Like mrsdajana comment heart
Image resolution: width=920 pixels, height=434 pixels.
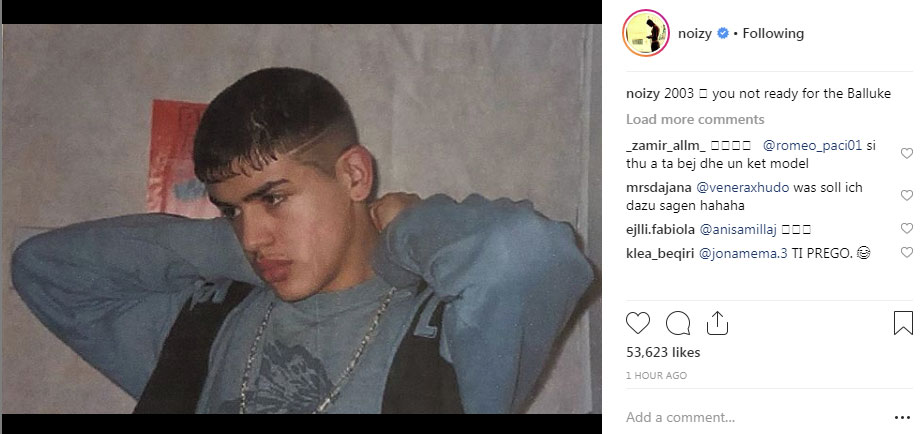[907, 196]
